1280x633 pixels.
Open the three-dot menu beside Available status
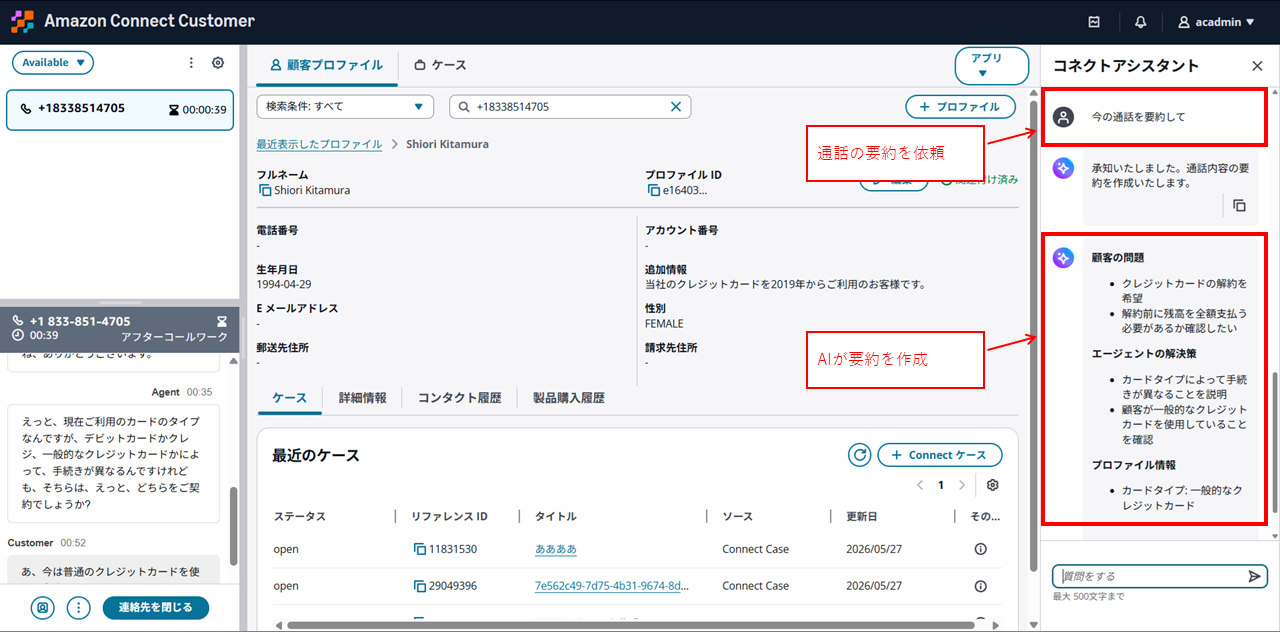coord(192,63)
